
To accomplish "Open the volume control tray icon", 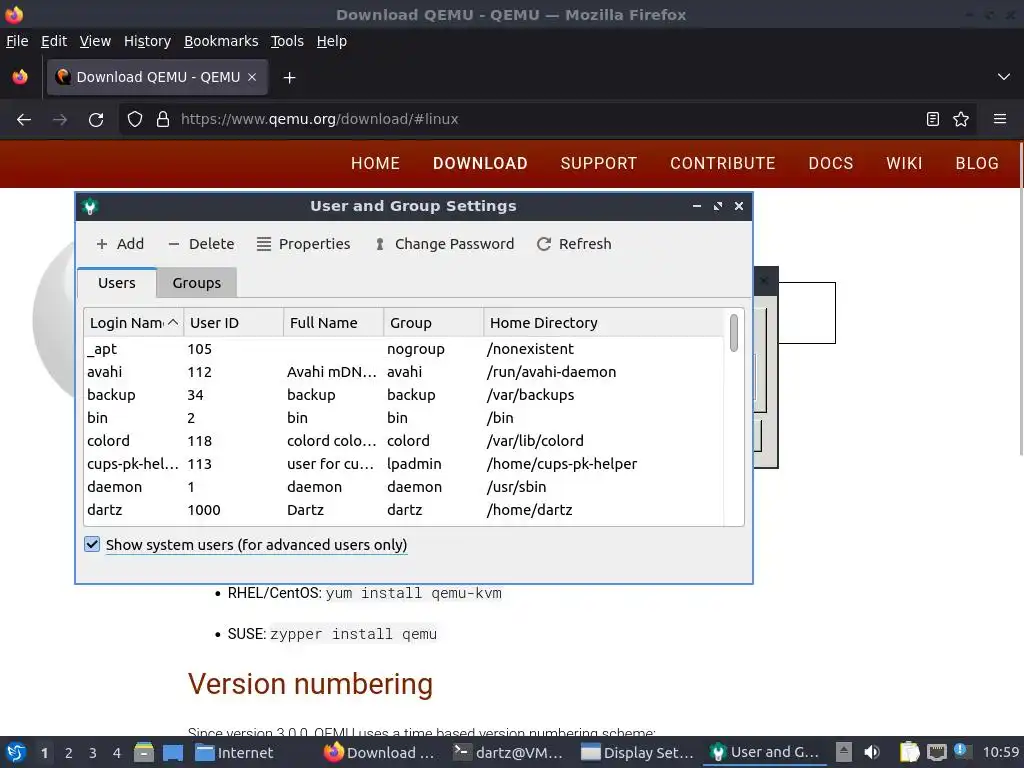I will pos(871,752).
